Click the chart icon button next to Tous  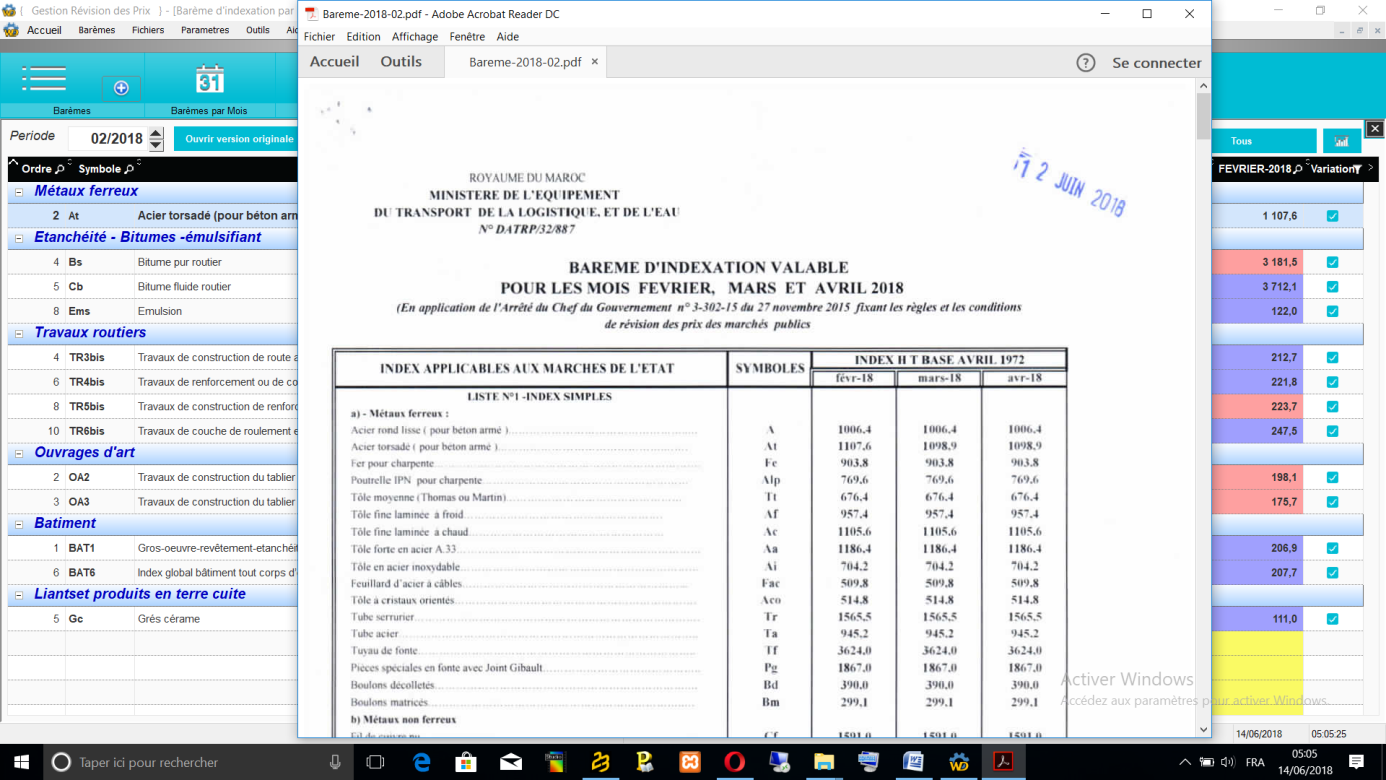(x=1341, y=141)
